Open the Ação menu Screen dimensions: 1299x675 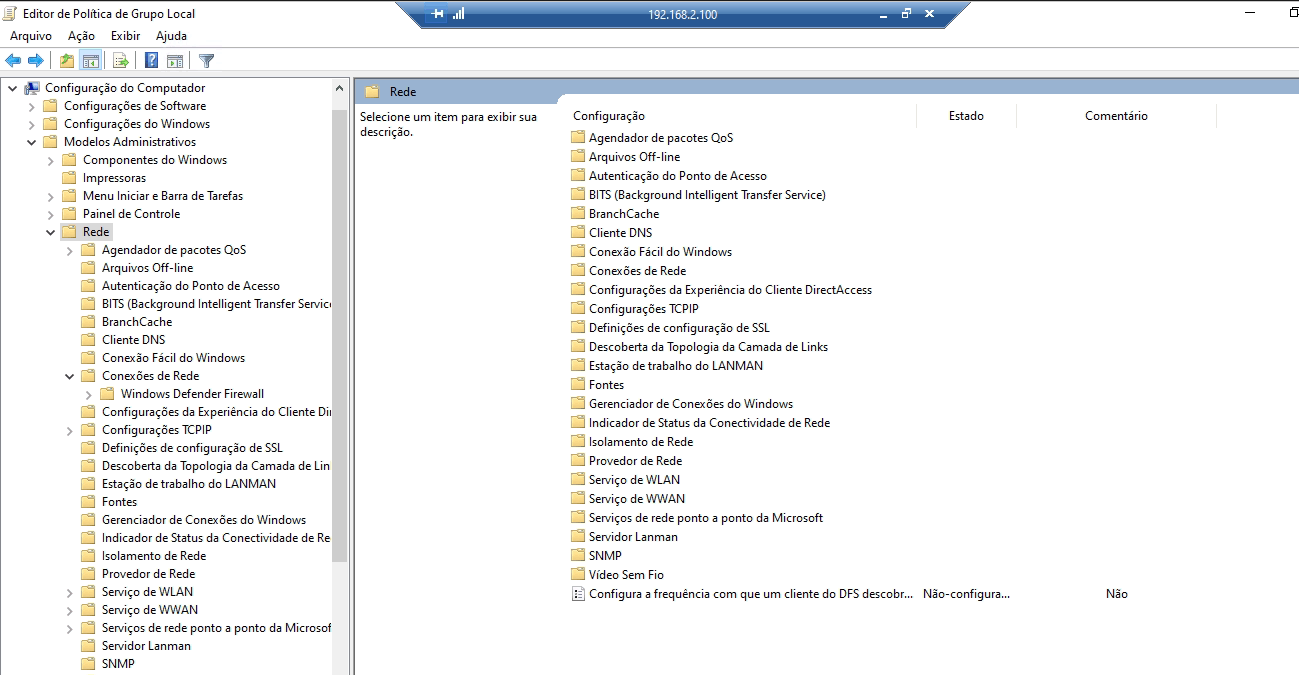pos(81,36)
